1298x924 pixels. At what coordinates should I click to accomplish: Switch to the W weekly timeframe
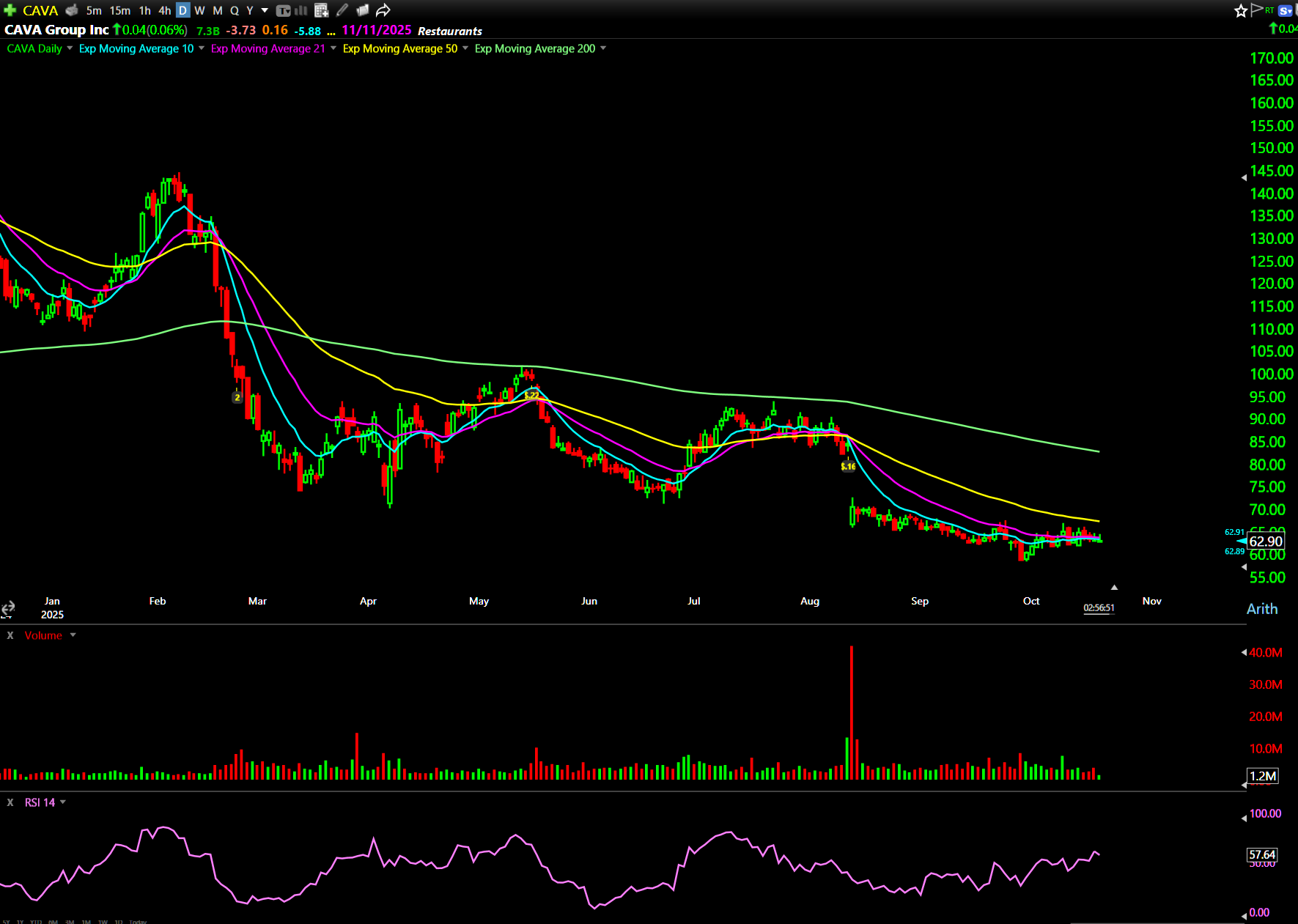(199, 10)
